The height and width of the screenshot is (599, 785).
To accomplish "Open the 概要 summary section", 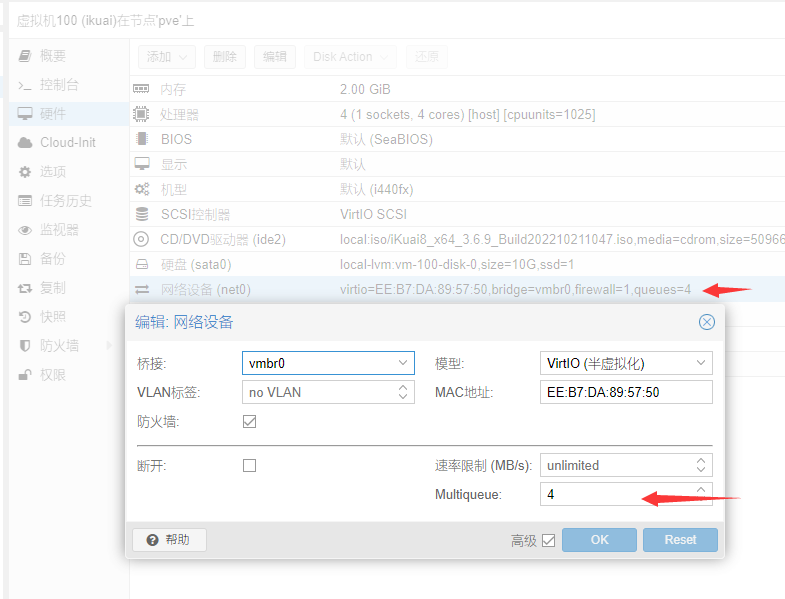I will tap(53, 56).
